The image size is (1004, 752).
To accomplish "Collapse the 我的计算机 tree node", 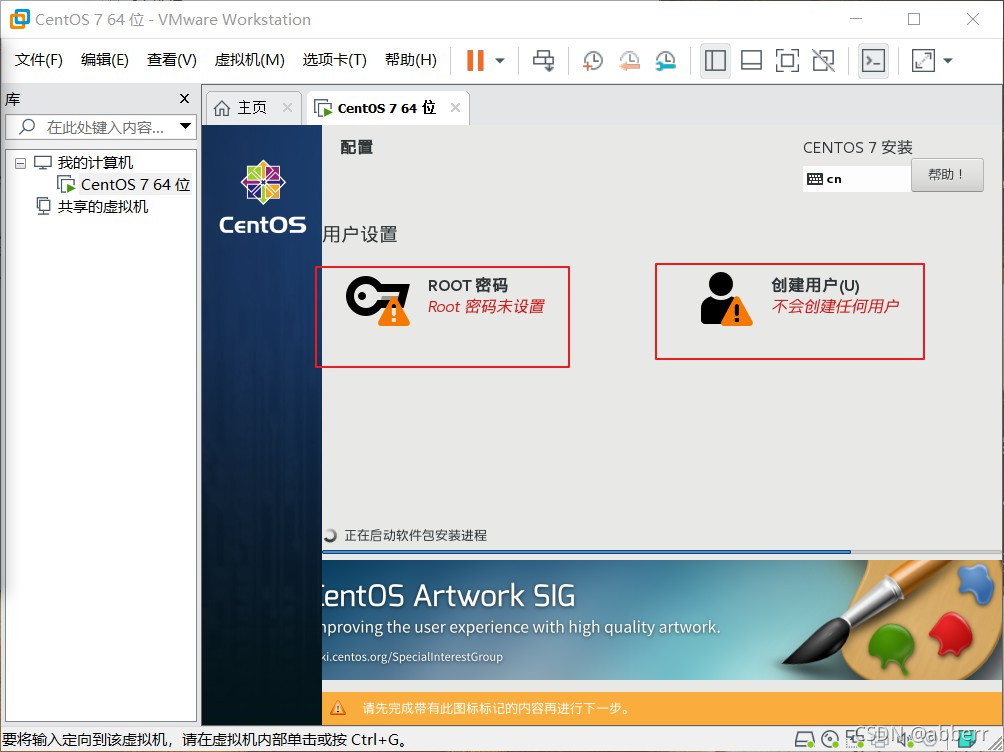I will [x=20, y=163].
